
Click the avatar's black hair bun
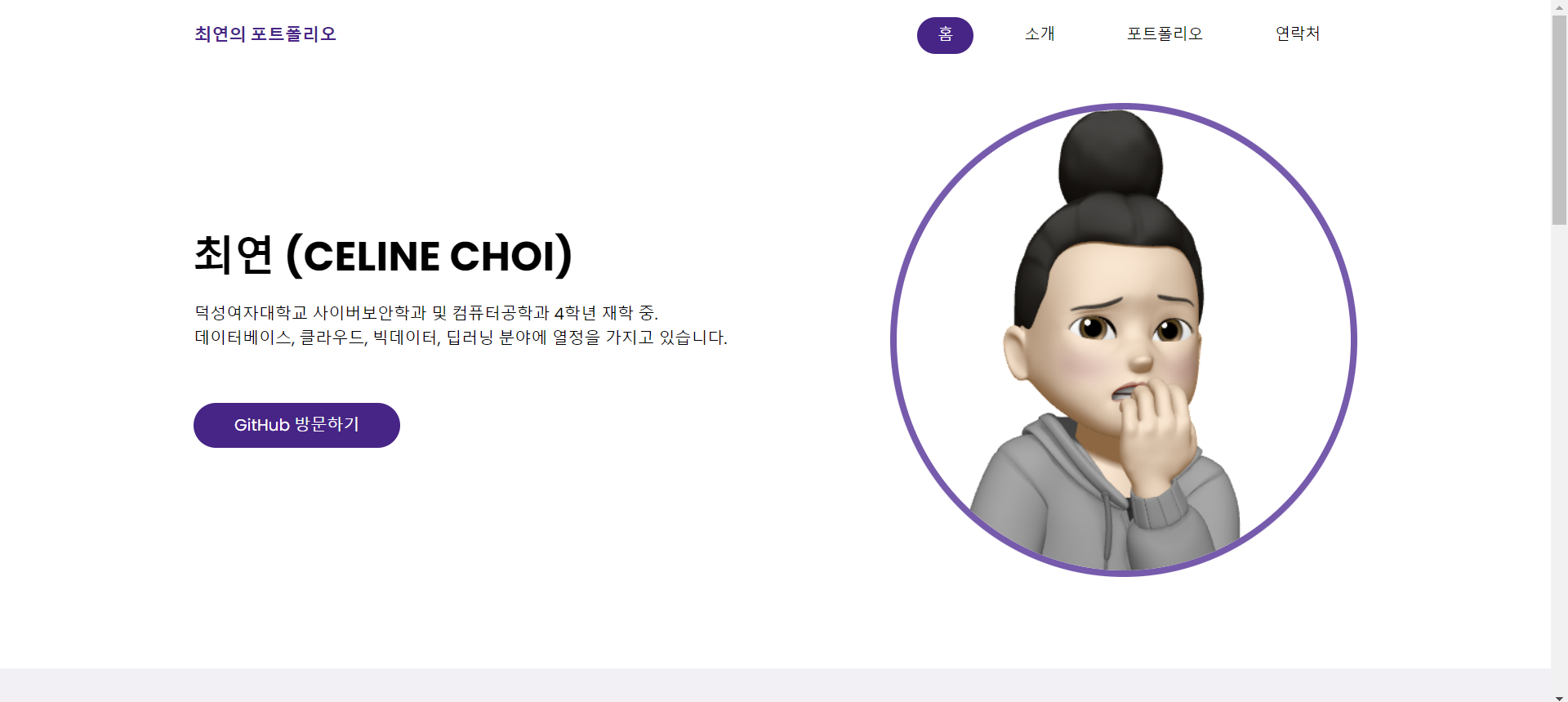point(1111,155)
